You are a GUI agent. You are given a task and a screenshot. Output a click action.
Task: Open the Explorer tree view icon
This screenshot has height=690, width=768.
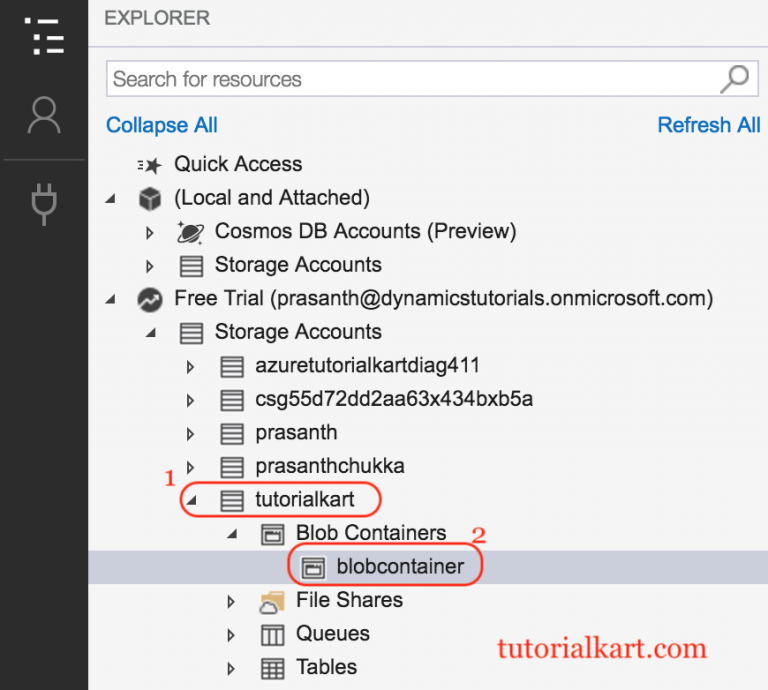[44, 36]
